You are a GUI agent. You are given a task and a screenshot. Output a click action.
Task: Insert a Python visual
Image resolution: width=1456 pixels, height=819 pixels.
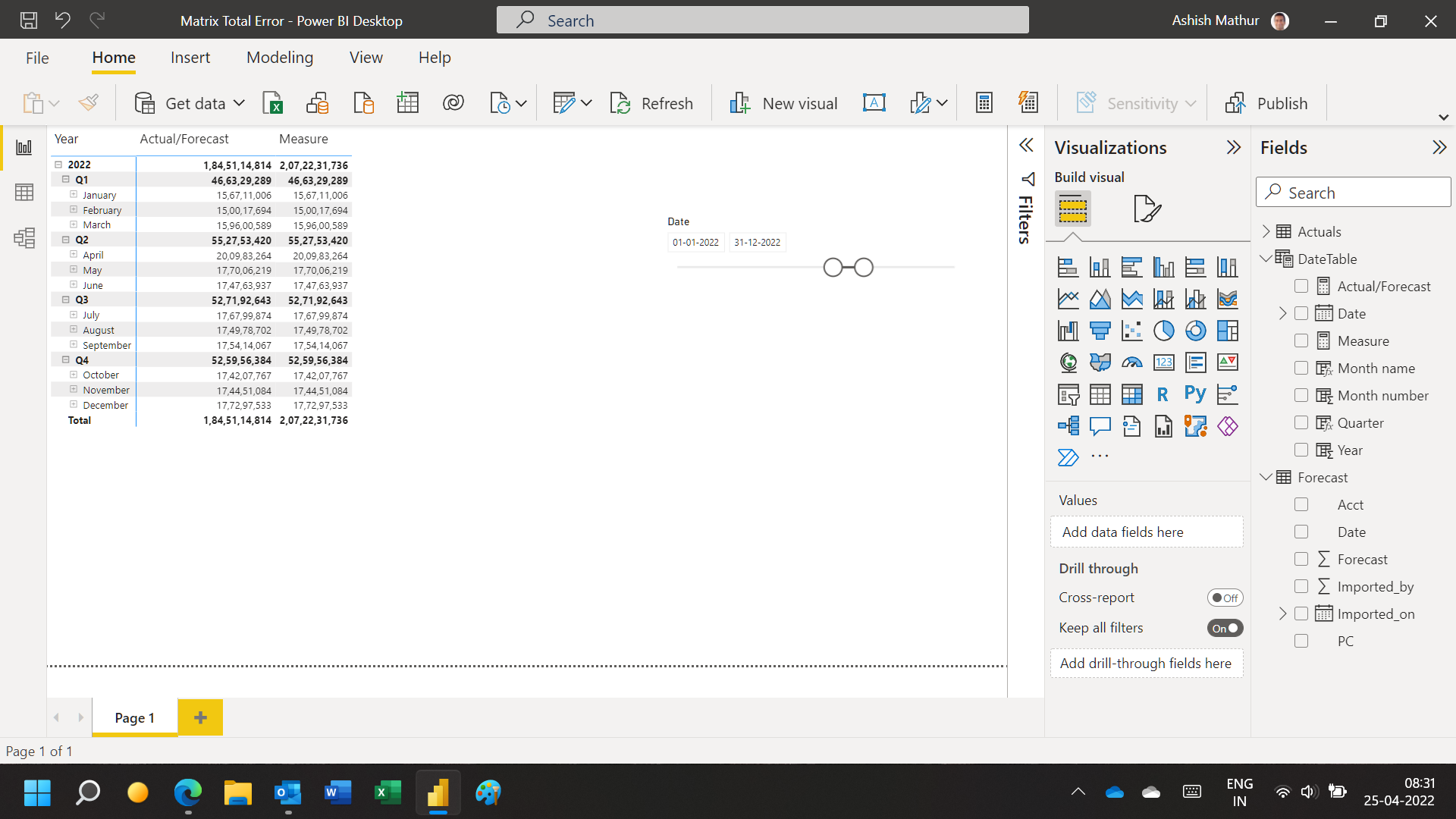click(1195, 394)
